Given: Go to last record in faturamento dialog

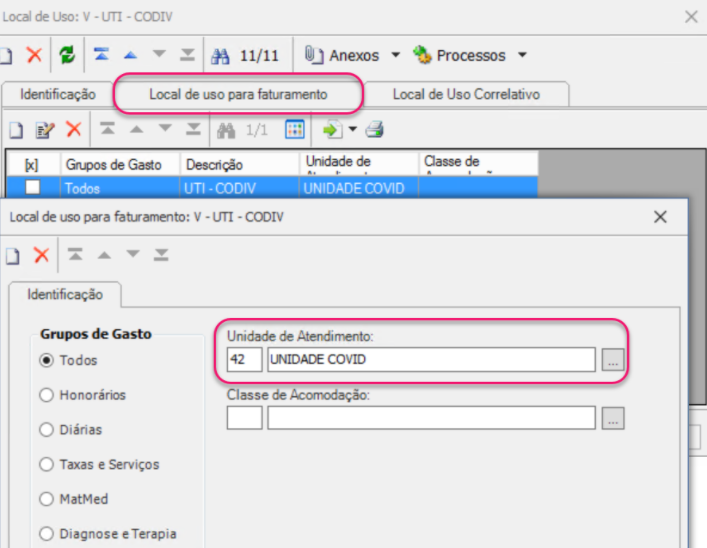Looking at the screenshot, I should [161, 254].
